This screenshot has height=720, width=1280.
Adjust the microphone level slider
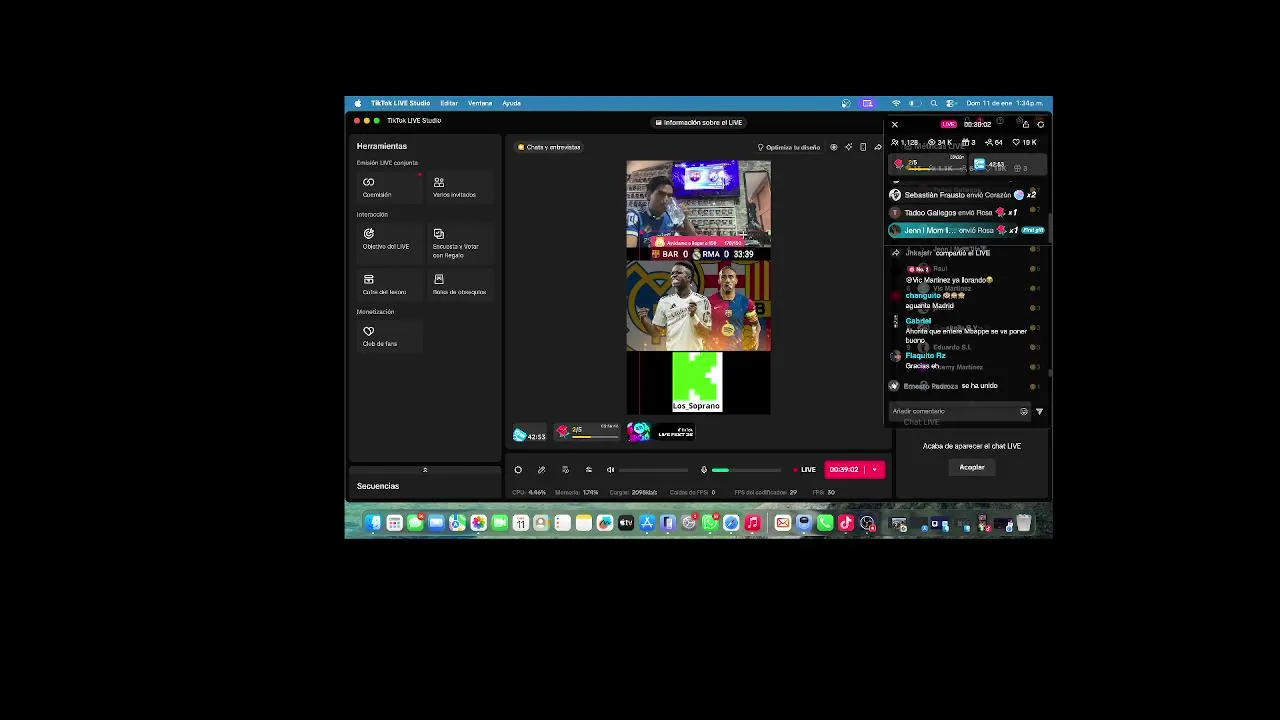(746, 470)
